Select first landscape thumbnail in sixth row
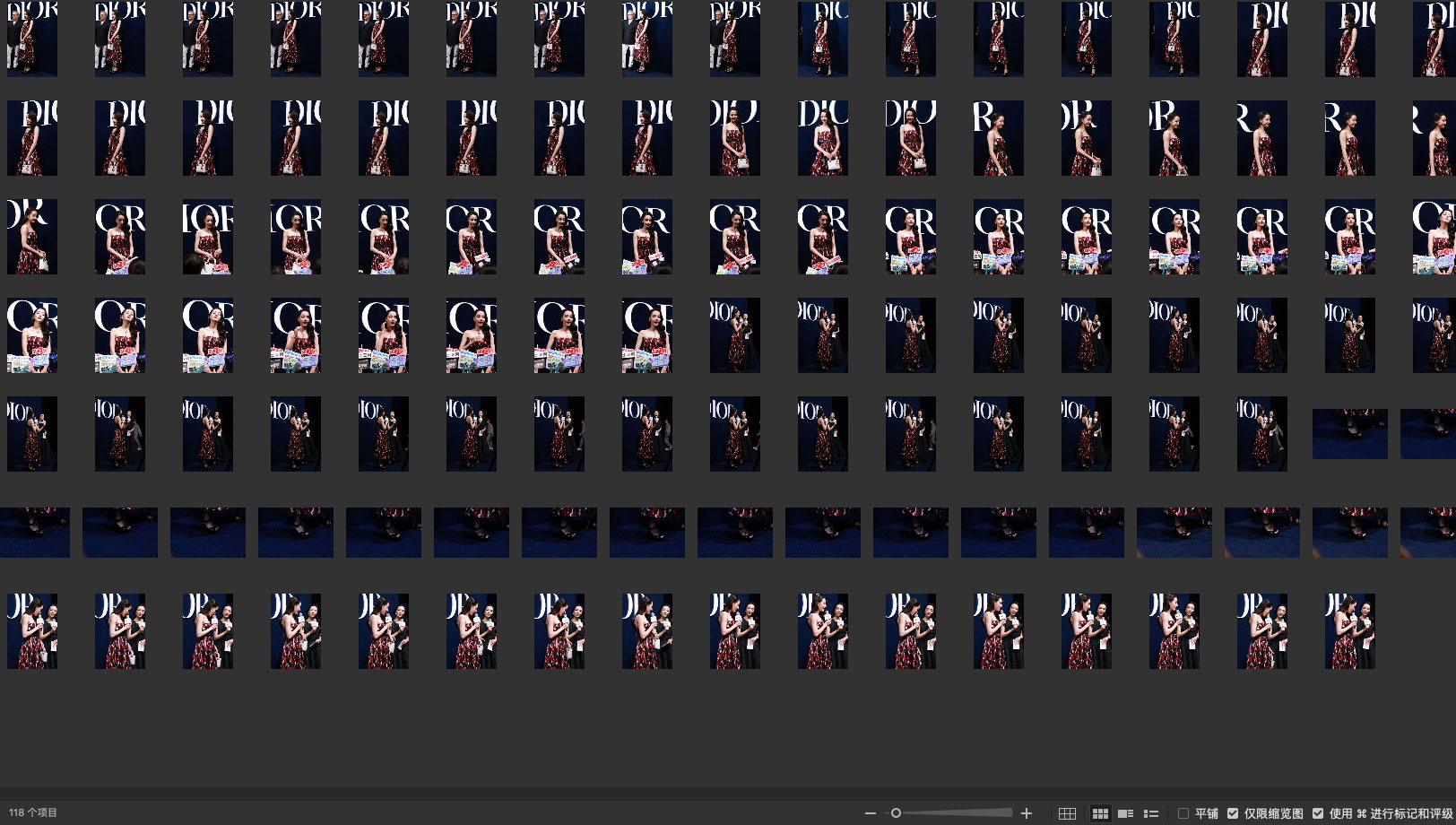 tap(34, 532)
